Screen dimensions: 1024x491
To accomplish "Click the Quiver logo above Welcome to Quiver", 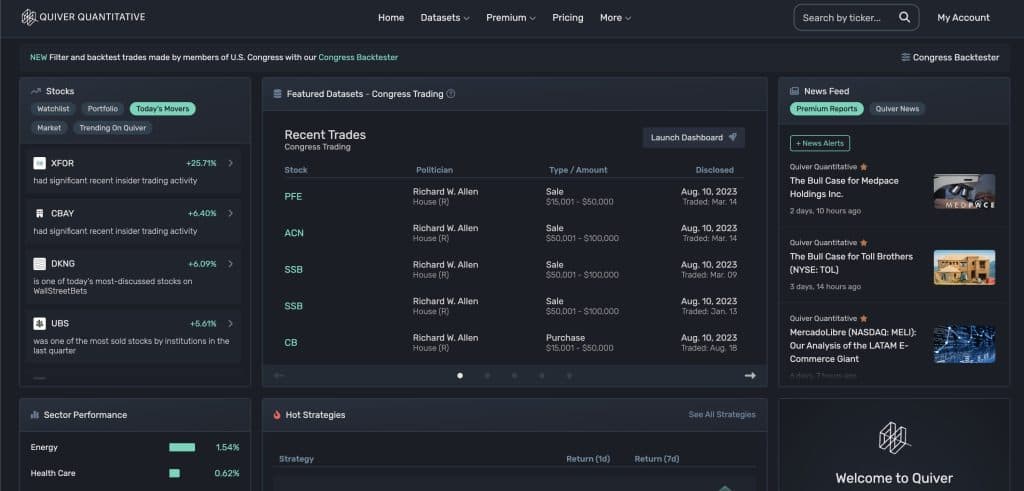I will coord(894,438).
